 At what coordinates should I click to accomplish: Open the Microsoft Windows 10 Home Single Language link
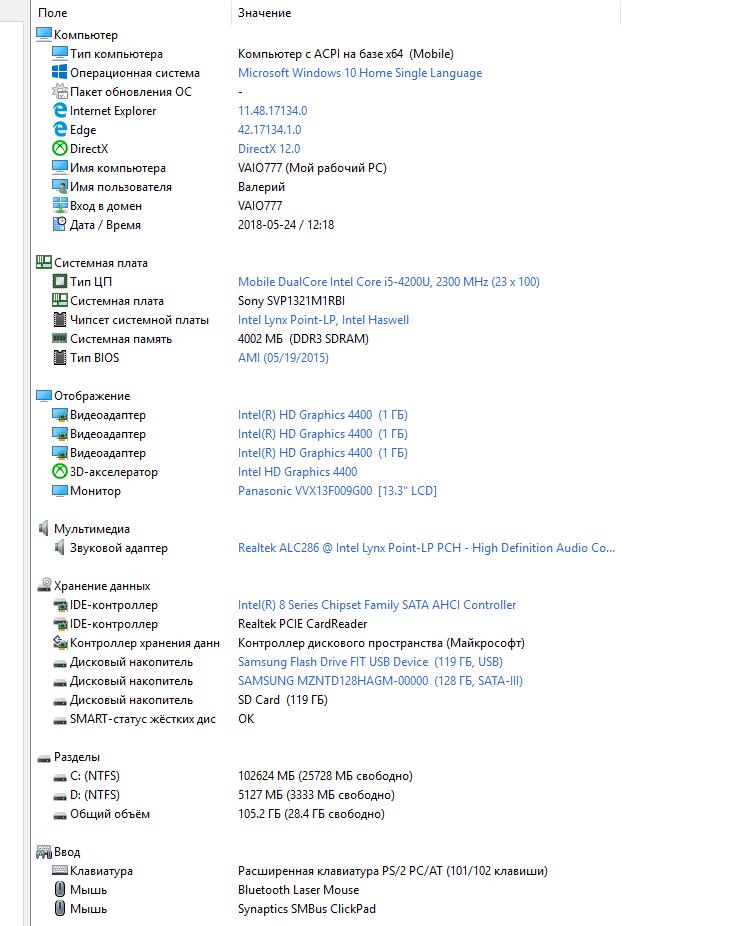pos(360,73)
